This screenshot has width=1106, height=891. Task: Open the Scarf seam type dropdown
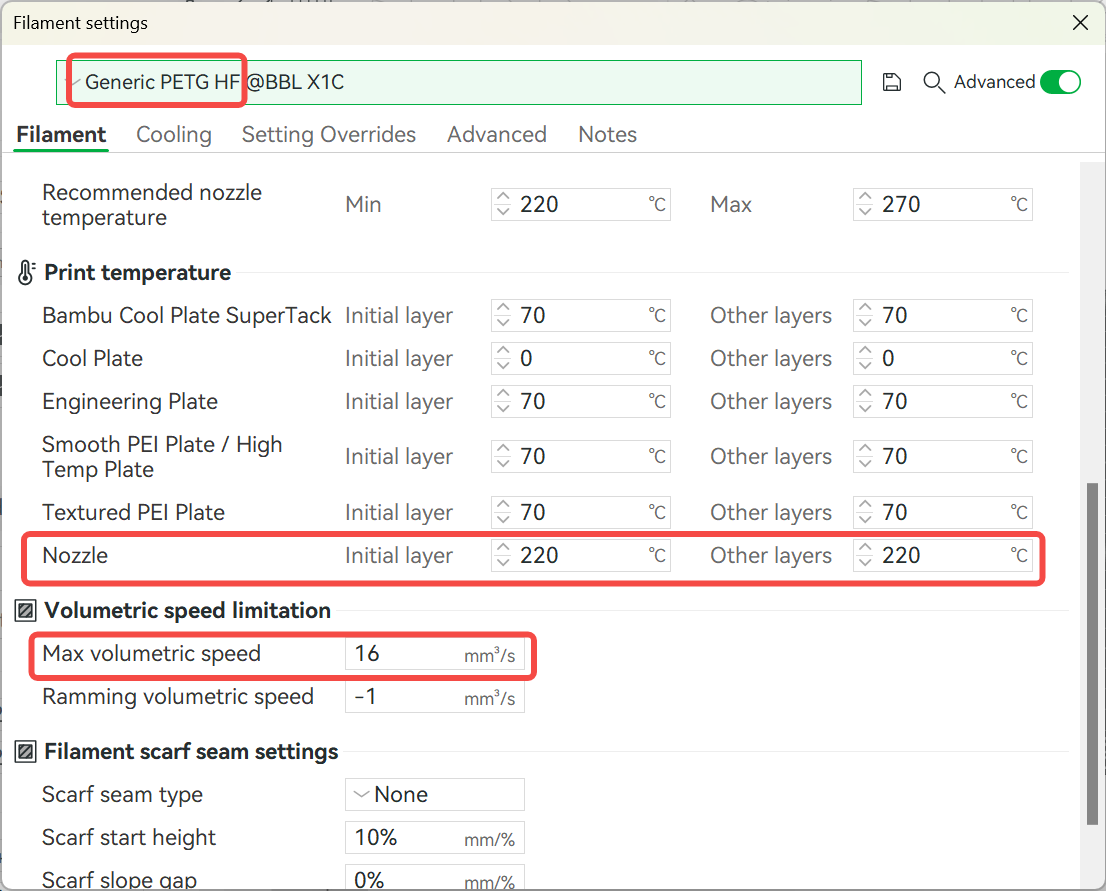click(x=434, y=794)
